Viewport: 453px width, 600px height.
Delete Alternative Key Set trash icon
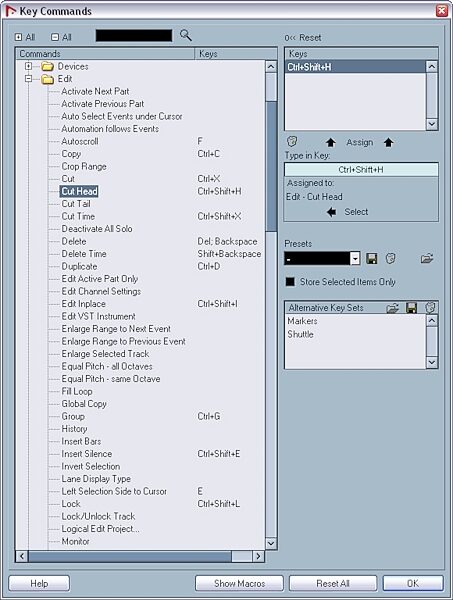point(430,308)
